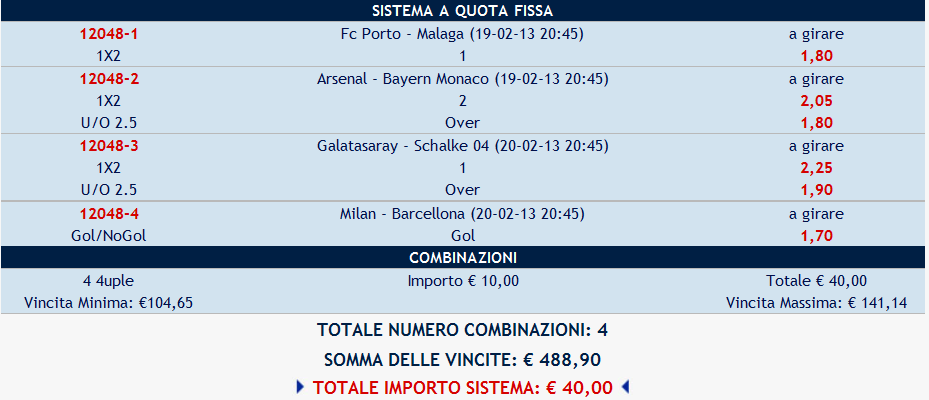Click the 1,70 Gol odds value

tap(816, 236)
